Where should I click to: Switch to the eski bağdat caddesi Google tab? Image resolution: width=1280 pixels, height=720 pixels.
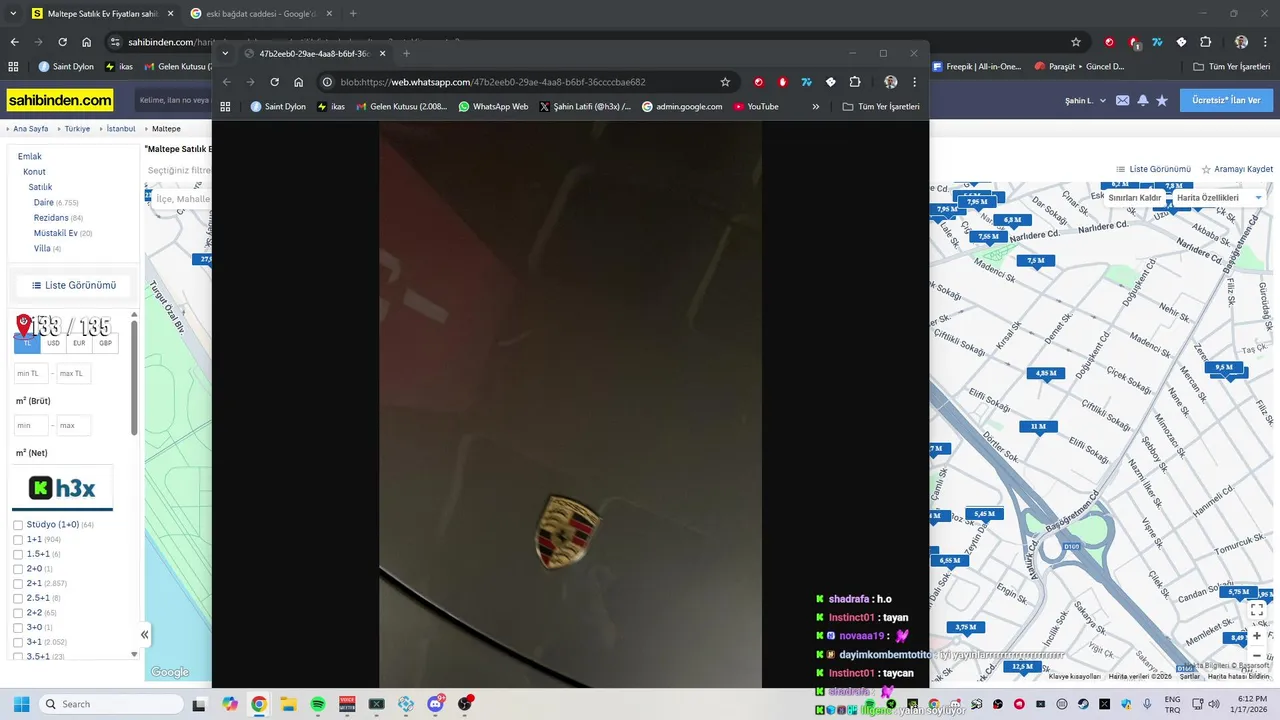tap(260, 14)
